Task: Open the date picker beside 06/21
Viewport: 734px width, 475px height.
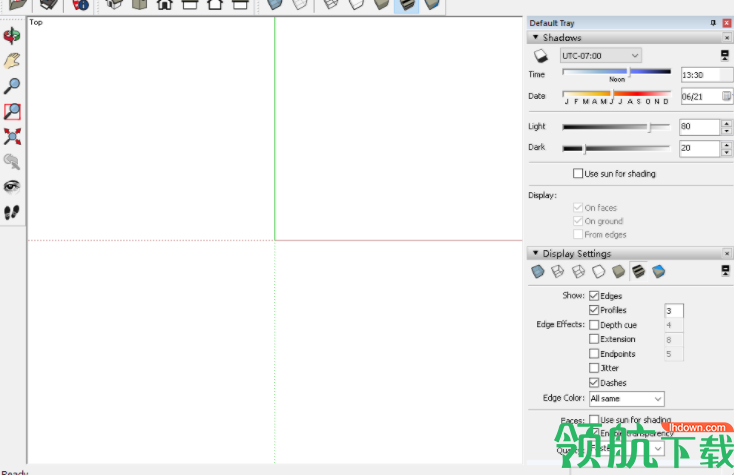Action: [726, 96]
